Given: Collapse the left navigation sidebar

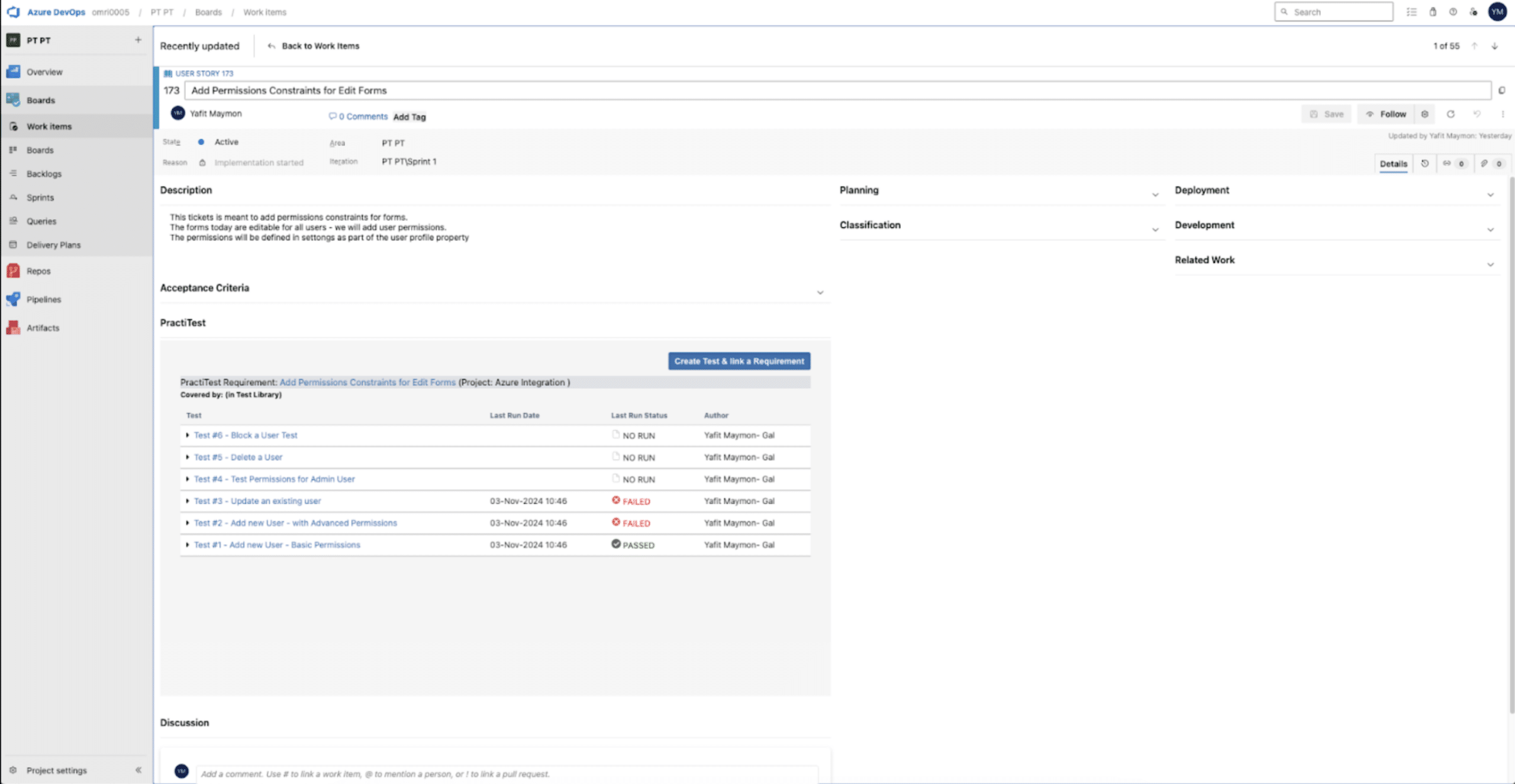Looking at the screenshot, I should pyautogui.click(x=138, y=770).
